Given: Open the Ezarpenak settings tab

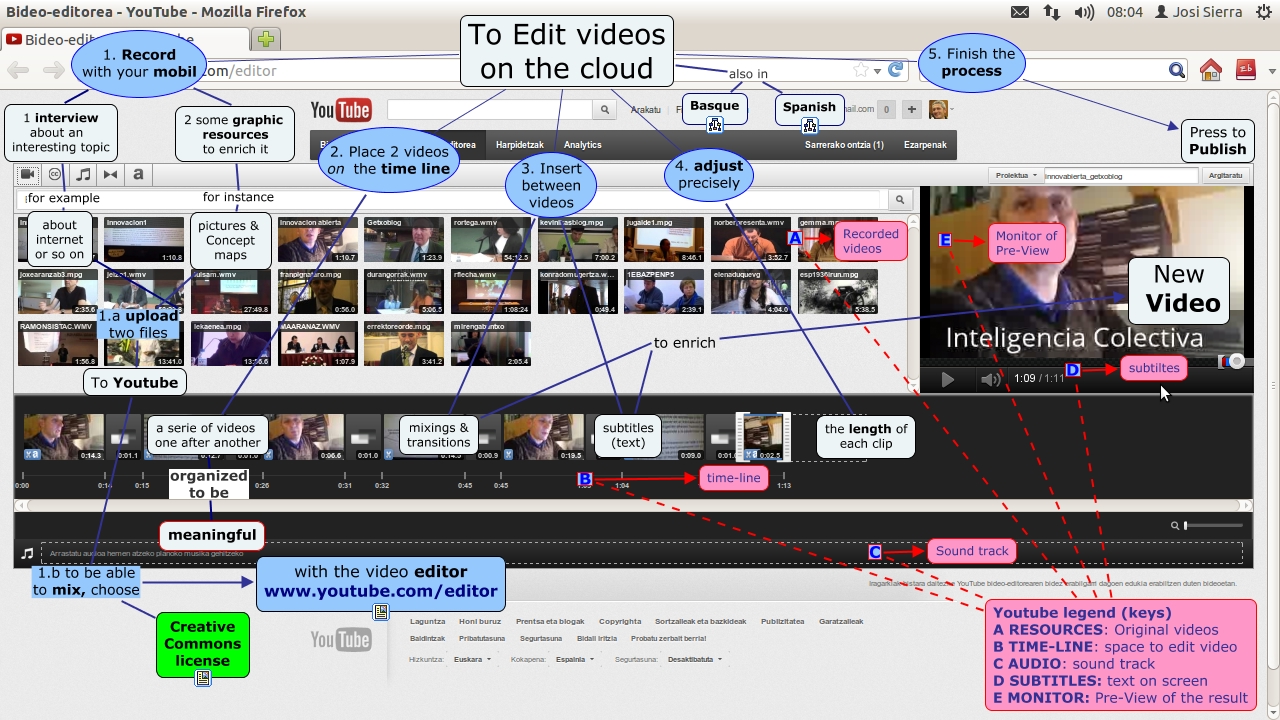Looking at the screenshot, I should (x=925, y=145).
